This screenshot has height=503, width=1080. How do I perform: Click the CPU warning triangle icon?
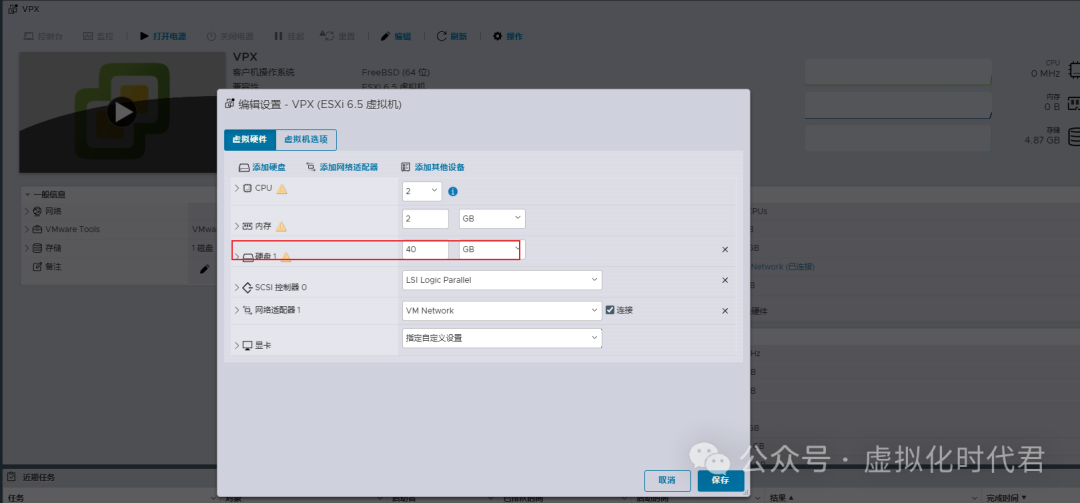pos(282,188)
